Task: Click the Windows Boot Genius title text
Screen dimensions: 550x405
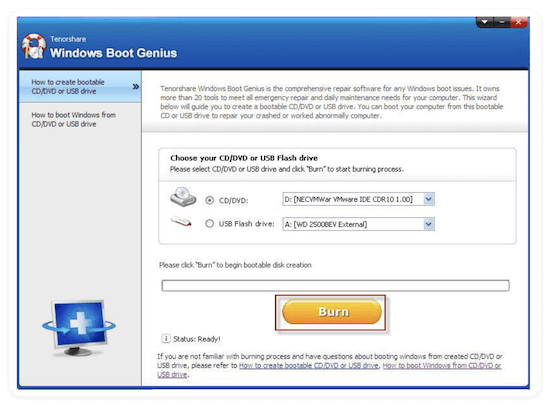Action: tap(113, 53)
